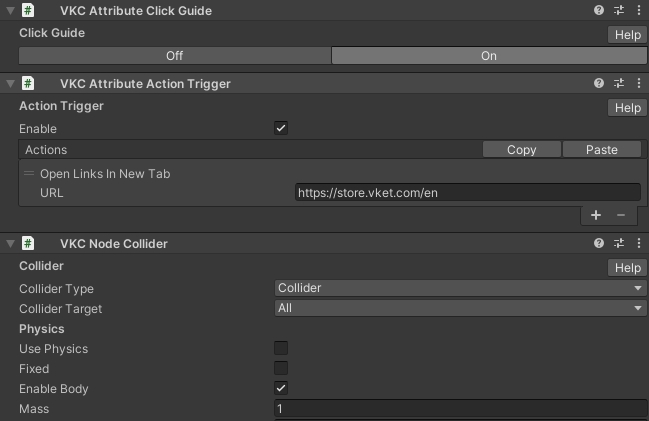Click the Copy button in Actions
This screenshot has height=421, width=649.
[521, 150]
